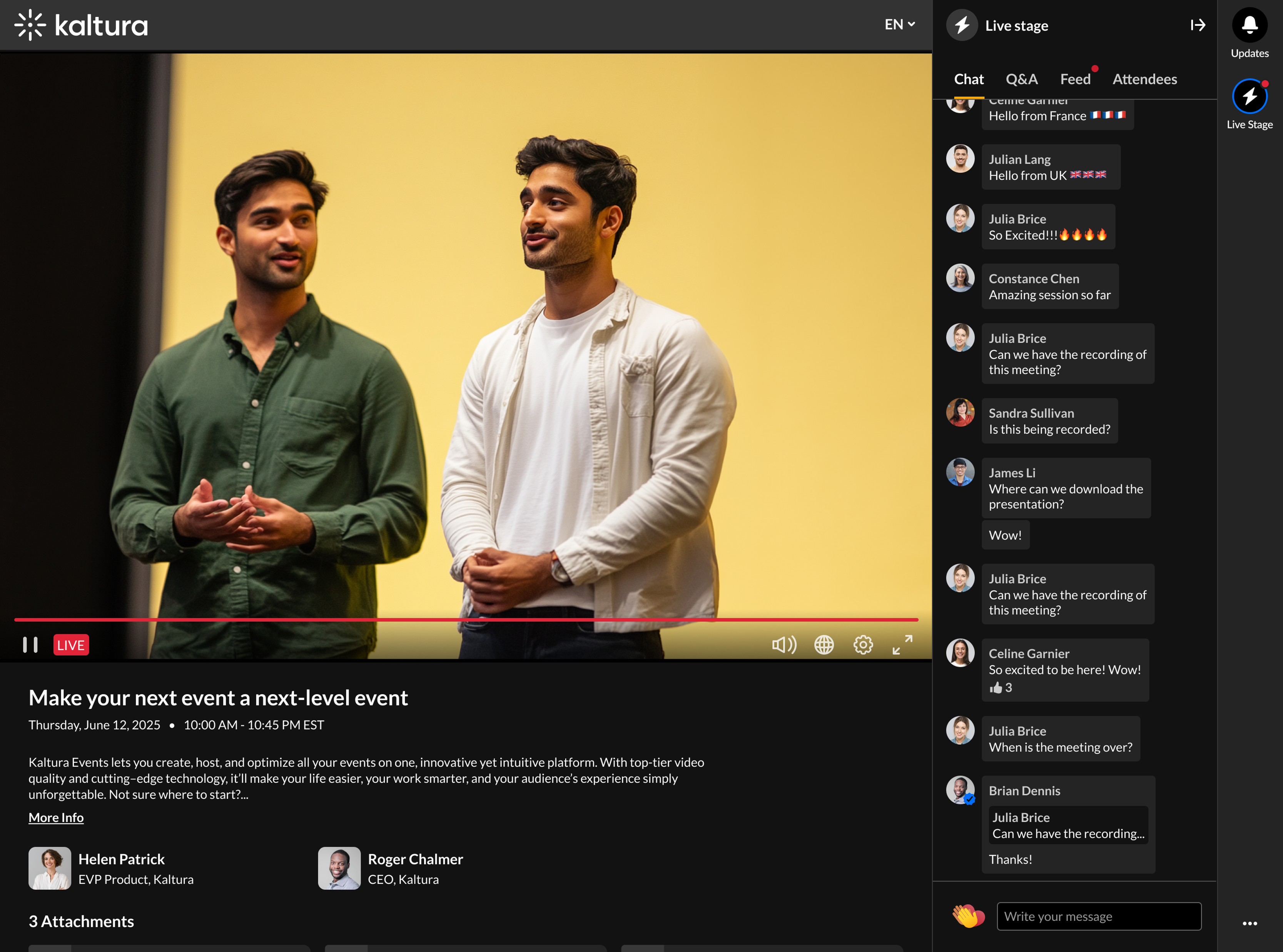Click the Kaltura logo
The width and height of the screenshot is (1283, 952).
click(x=81, y=25)
